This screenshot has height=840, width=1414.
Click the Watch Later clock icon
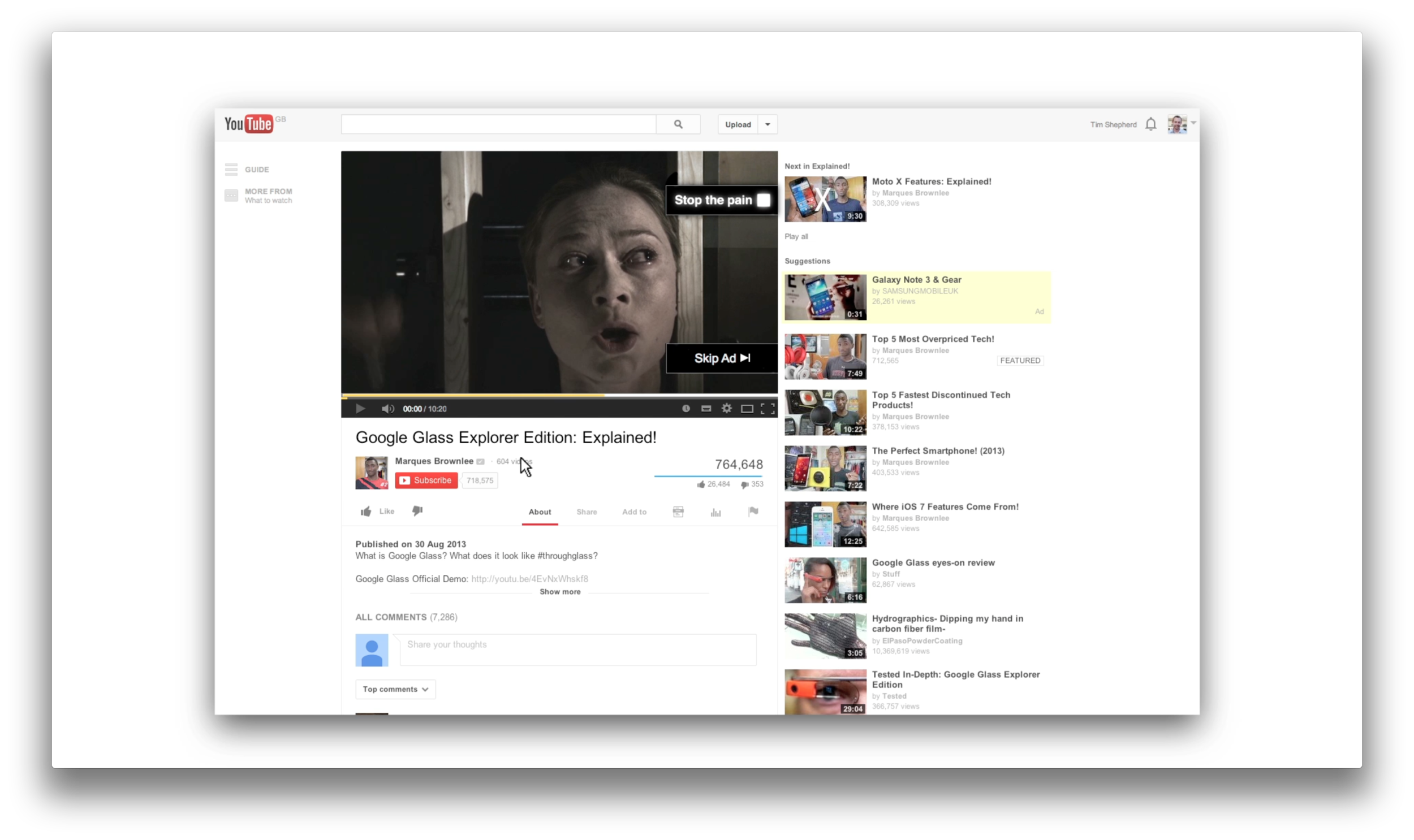[x=685, y=408]
